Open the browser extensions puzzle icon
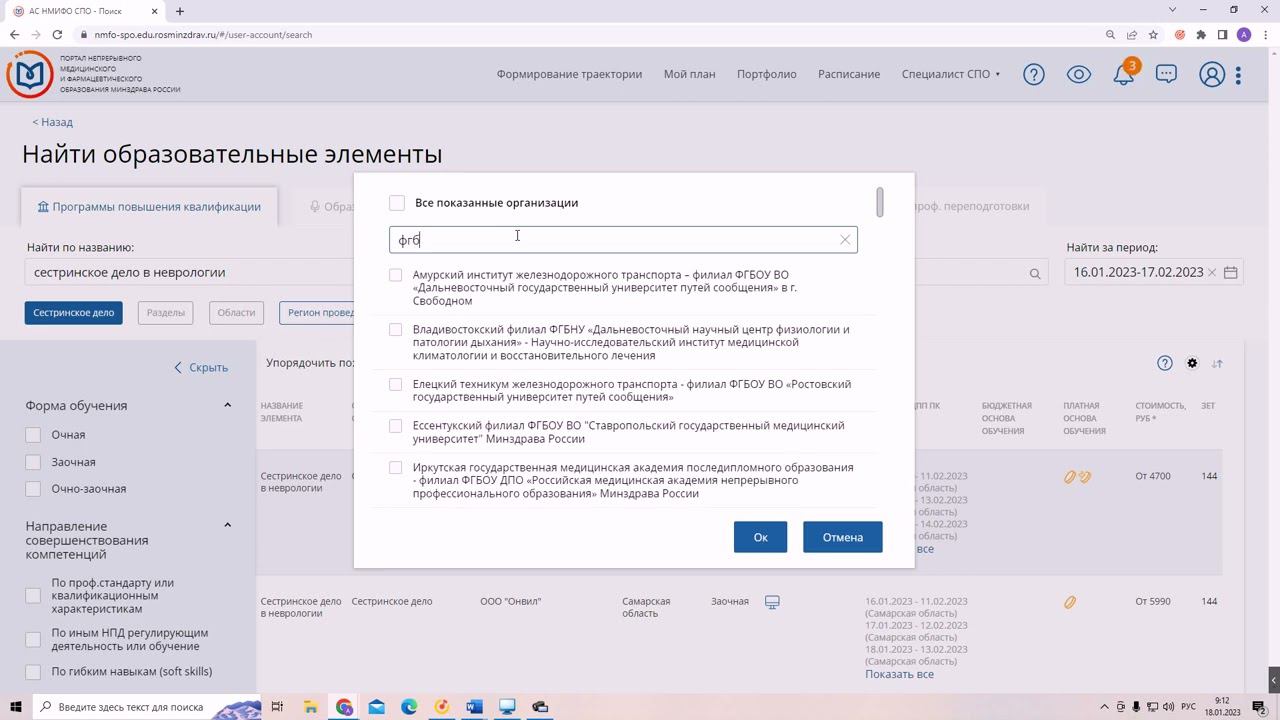This screenshot has width=1280, height=720. tap(1201, 34)
